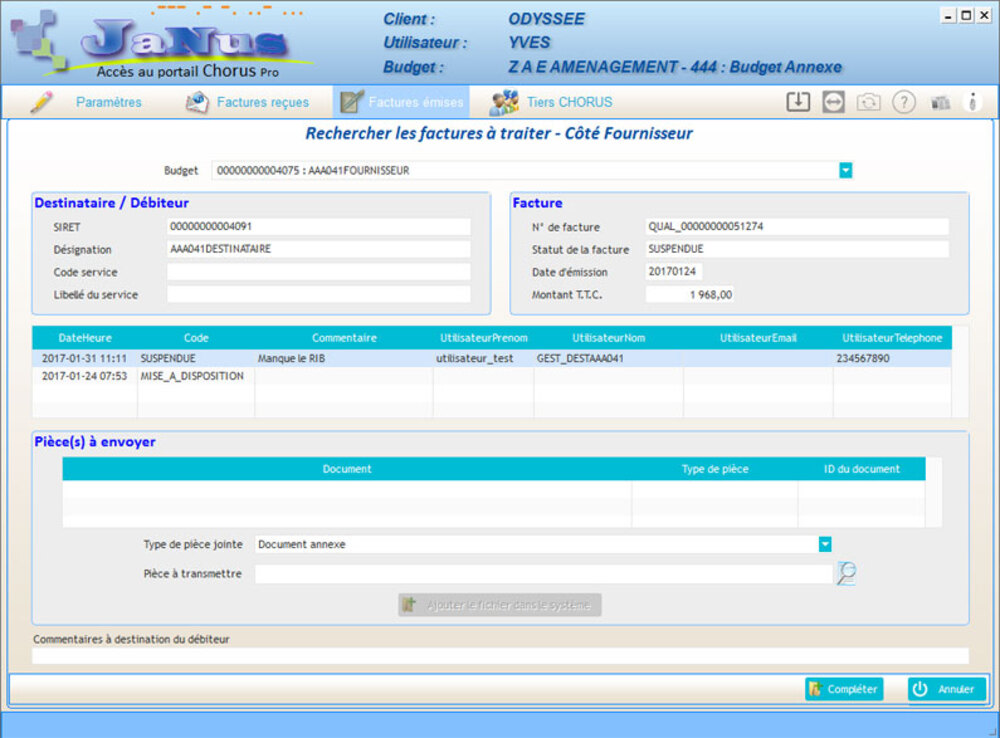Click the download icon in the toolbar
The height and width of the screenshot is (738, 1000).
pos(797,102)
